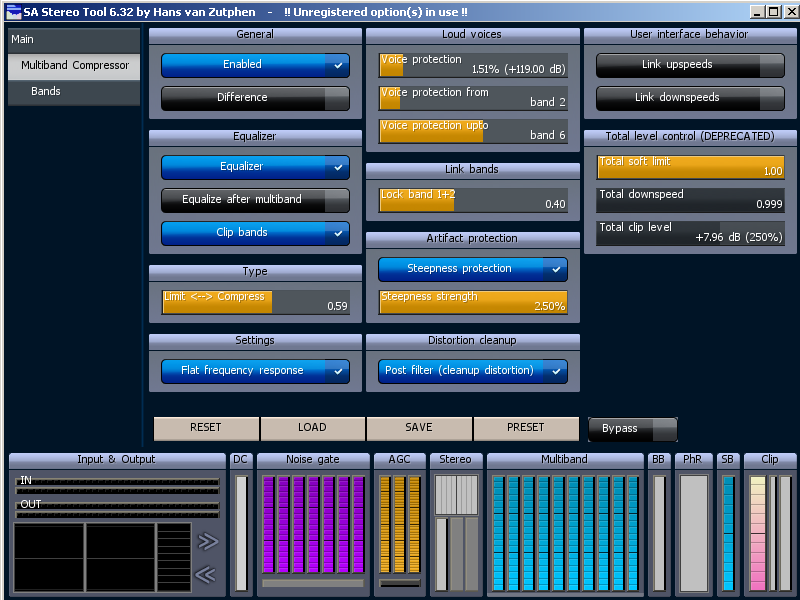Toggle the Enabled switch under General
The width and height of the screenshot is (800, 600).
(256, 65)
